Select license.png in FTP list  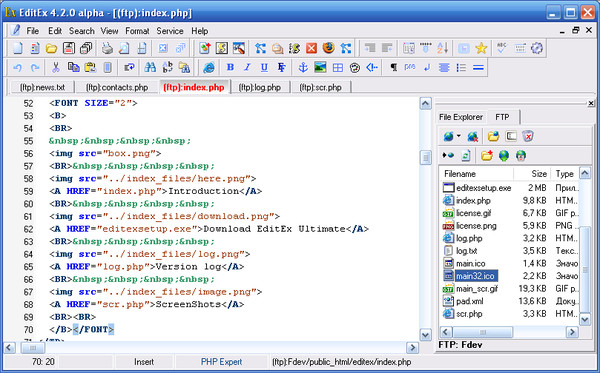[476, 226]
